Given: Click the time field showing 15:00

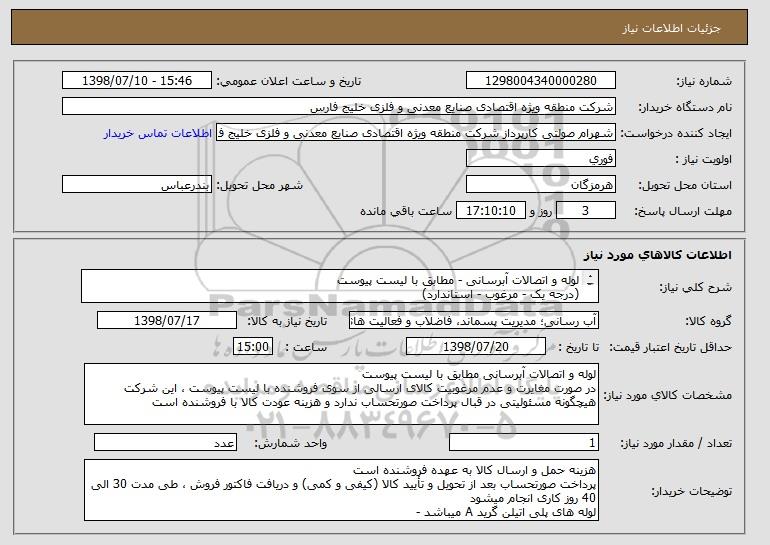Looking at the screenshot, I should coord(253,347).
